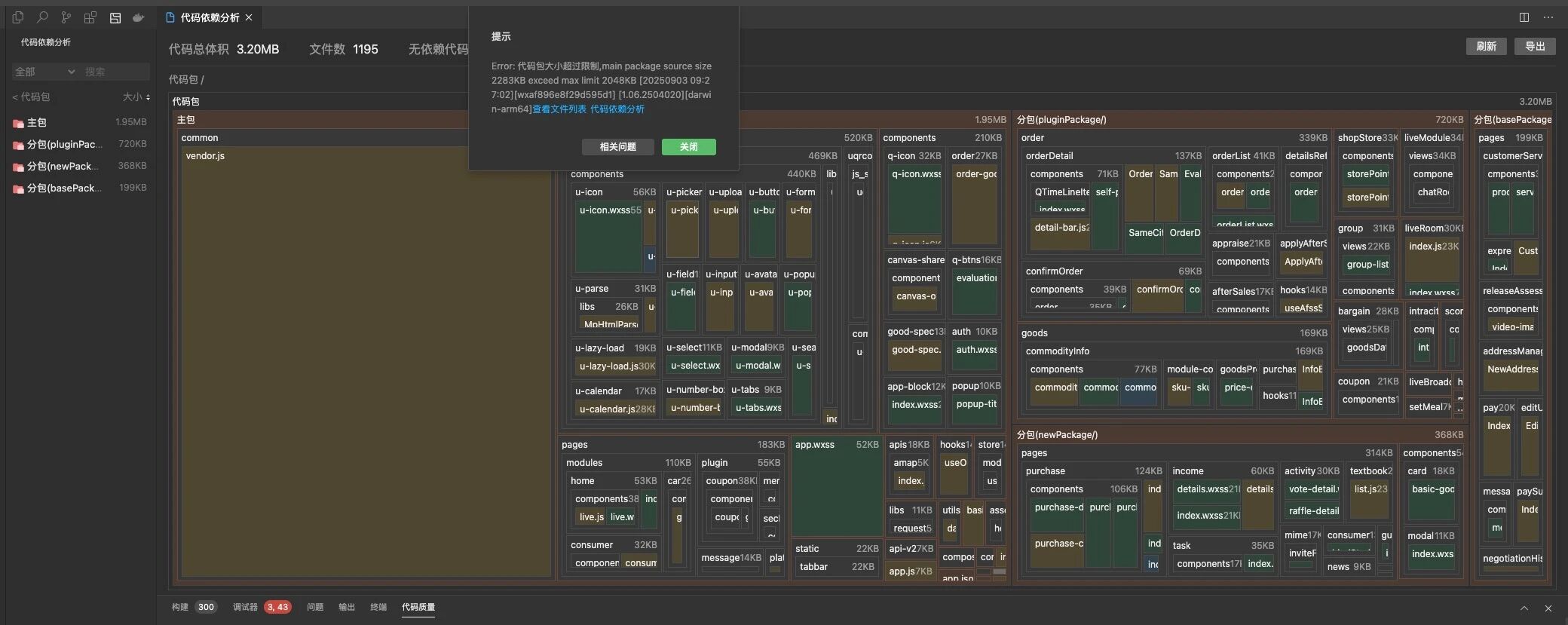Open the file explorer icon
The image size is (1568, 625).
coord(18,17)
